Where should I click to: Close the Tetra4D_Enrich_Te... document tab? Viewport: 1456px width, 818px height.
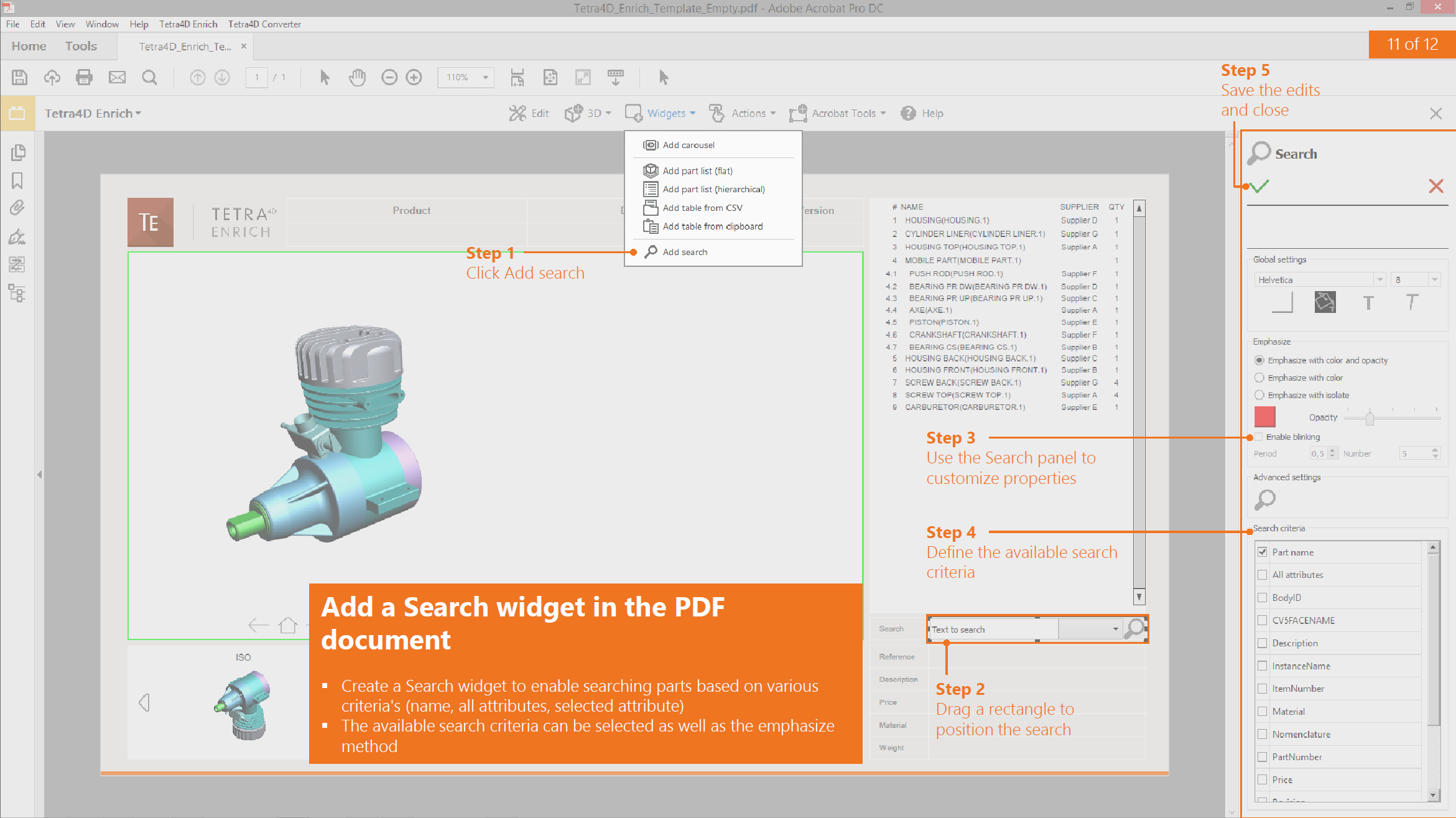point(244,46)
